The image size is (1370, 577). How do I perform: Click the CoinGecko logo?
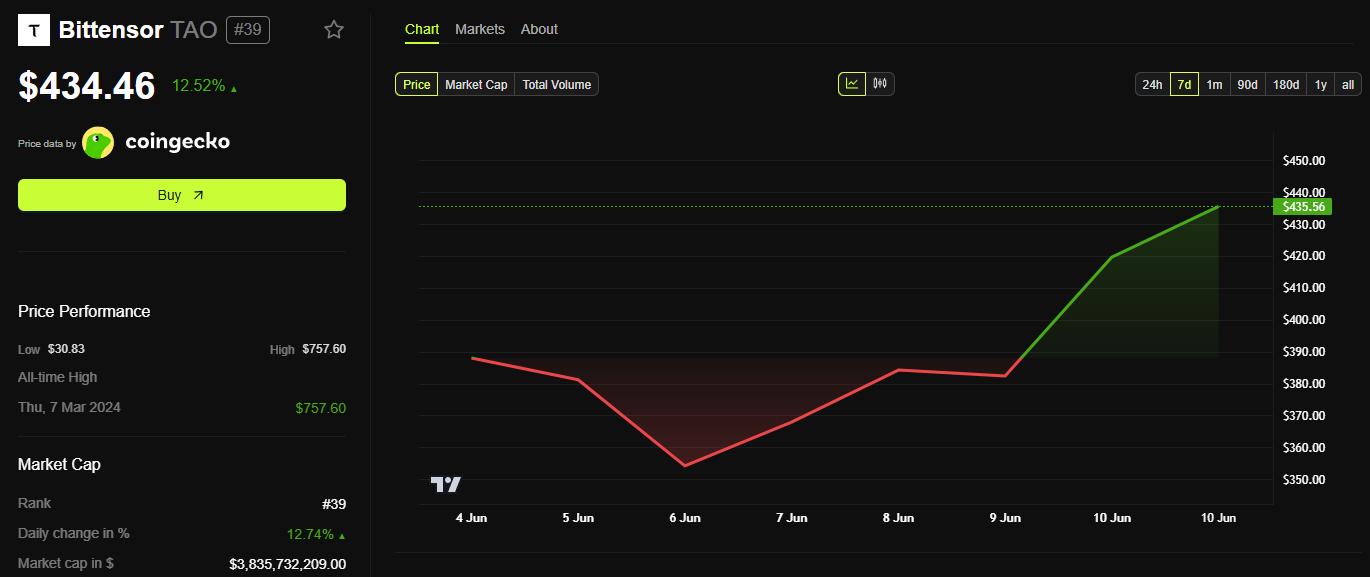pos(97,141)
